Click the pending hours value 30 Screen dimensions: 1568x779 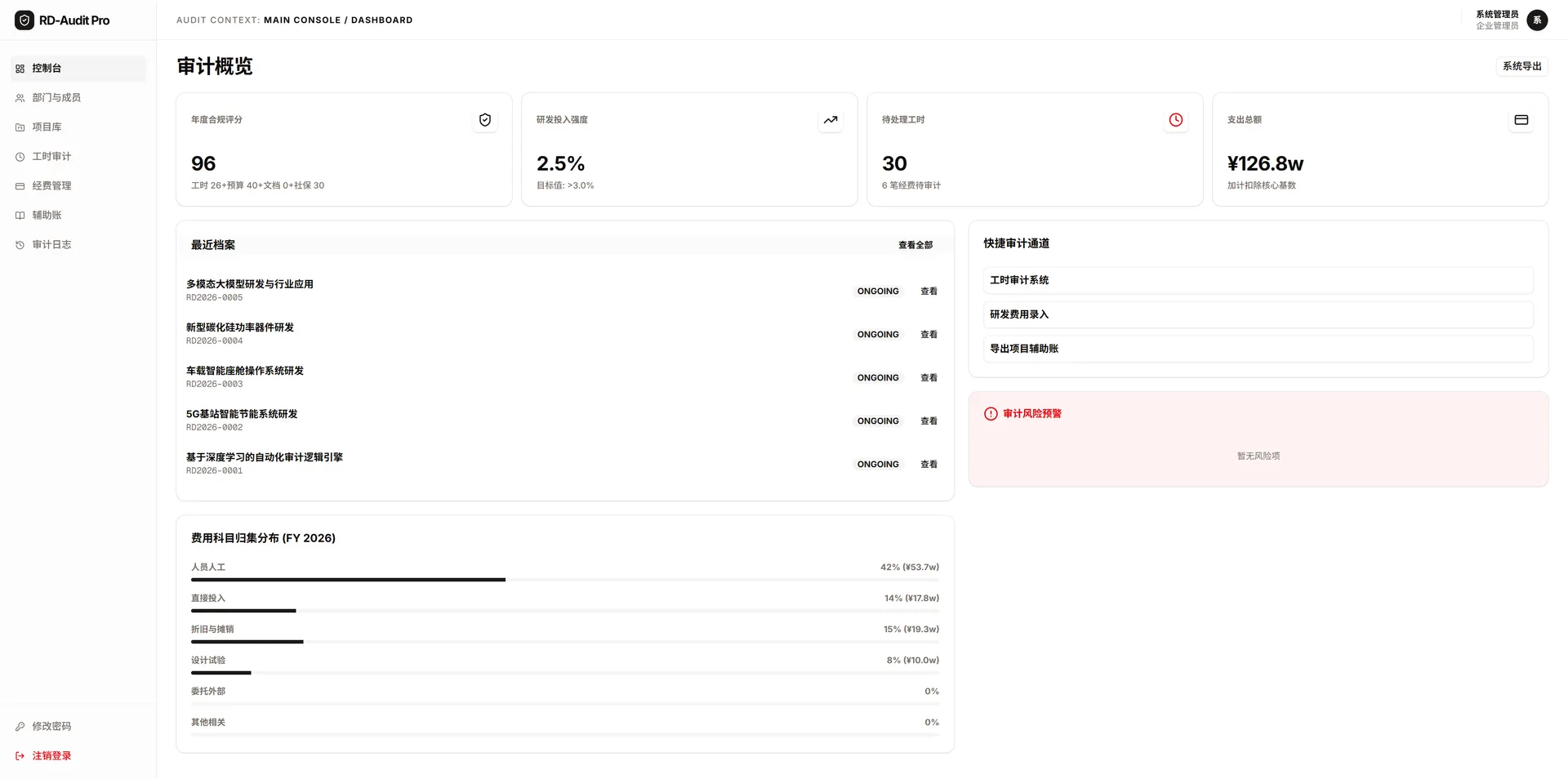(894, 164)
